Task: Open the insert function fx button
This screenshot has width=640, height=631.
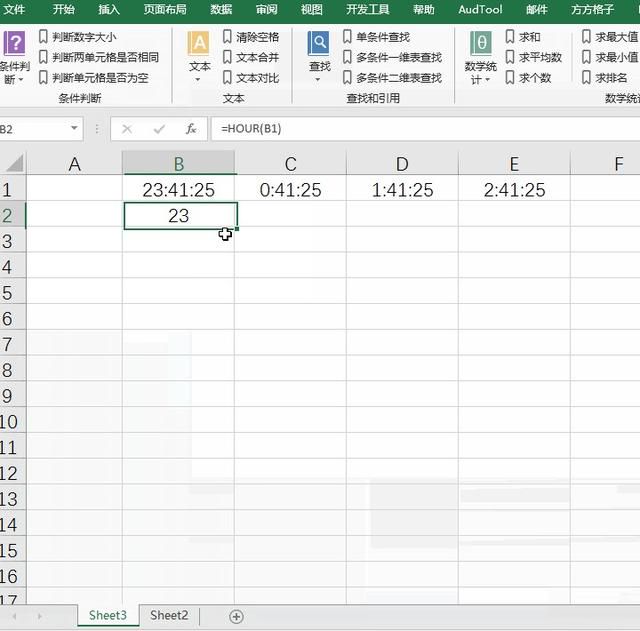Action: pos(191,129)
